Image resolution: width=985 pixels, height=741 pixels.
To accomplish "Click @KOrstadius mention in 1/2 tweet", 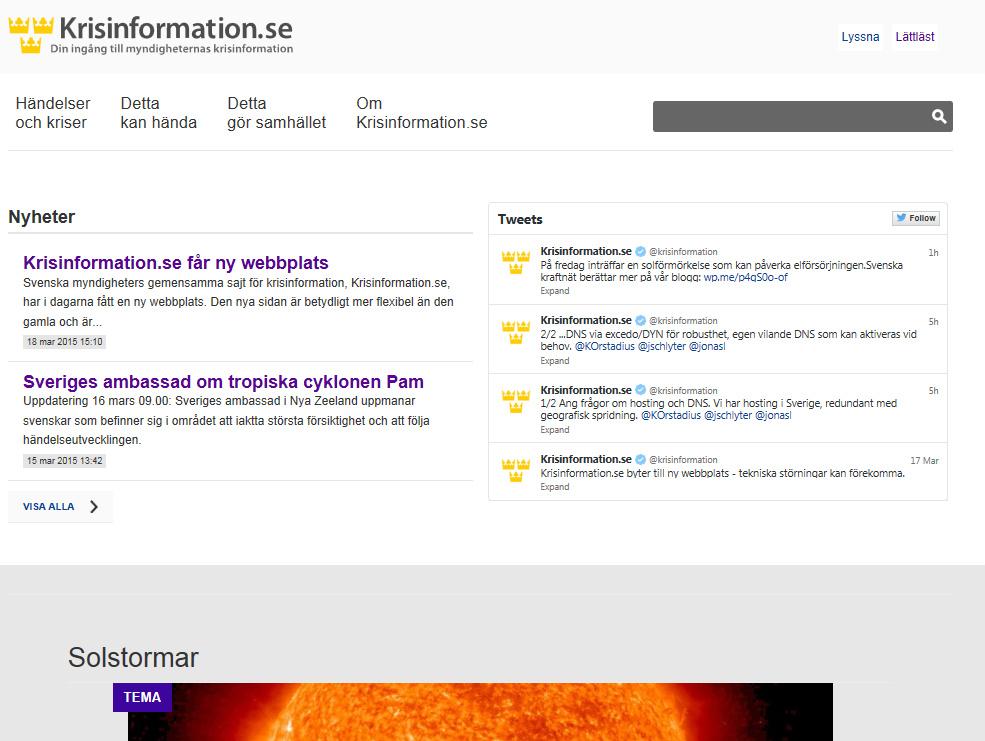I will point(671,415).
